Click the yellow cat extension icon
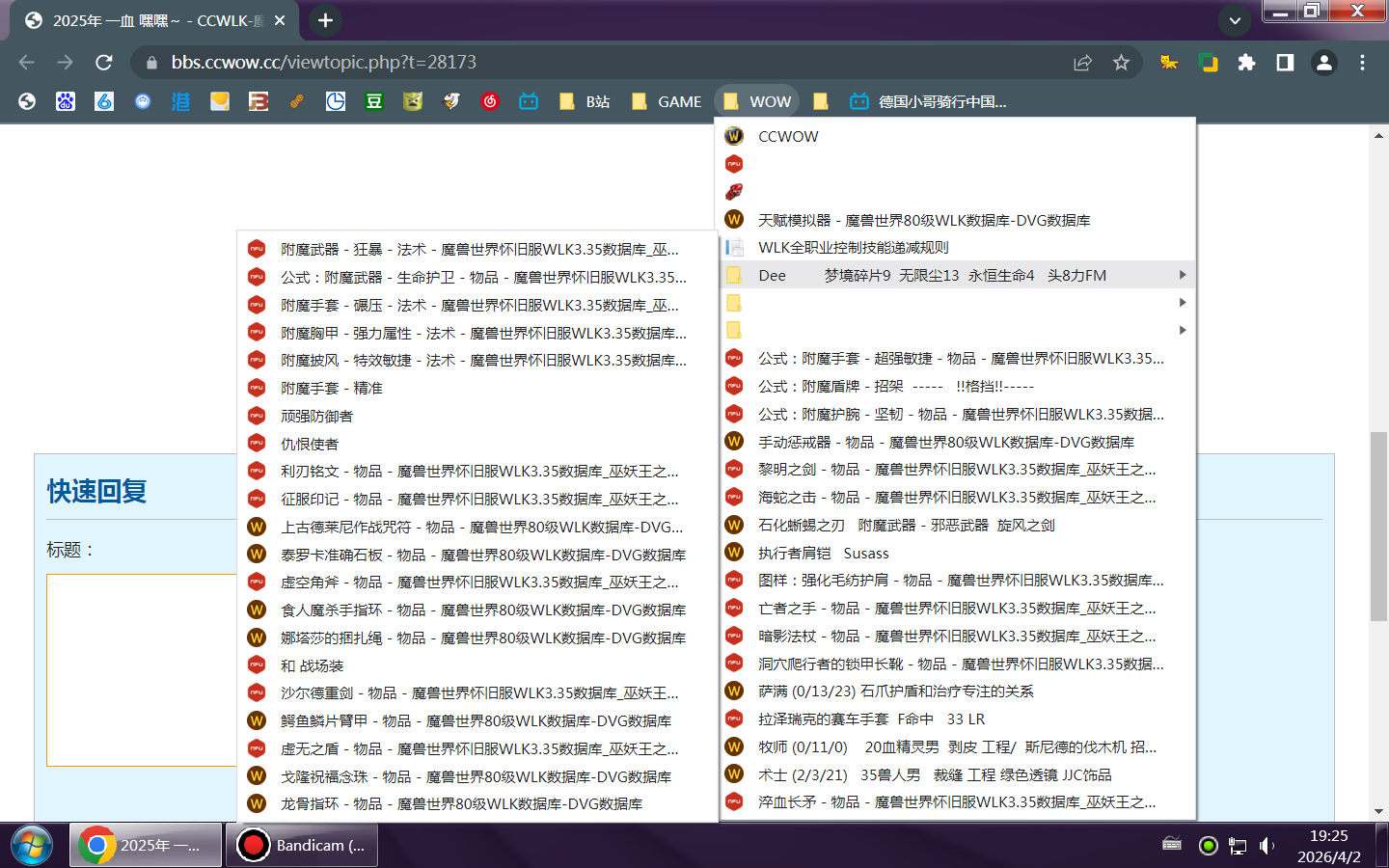Screen dimensions: 1389x868 coord(1168,62)
